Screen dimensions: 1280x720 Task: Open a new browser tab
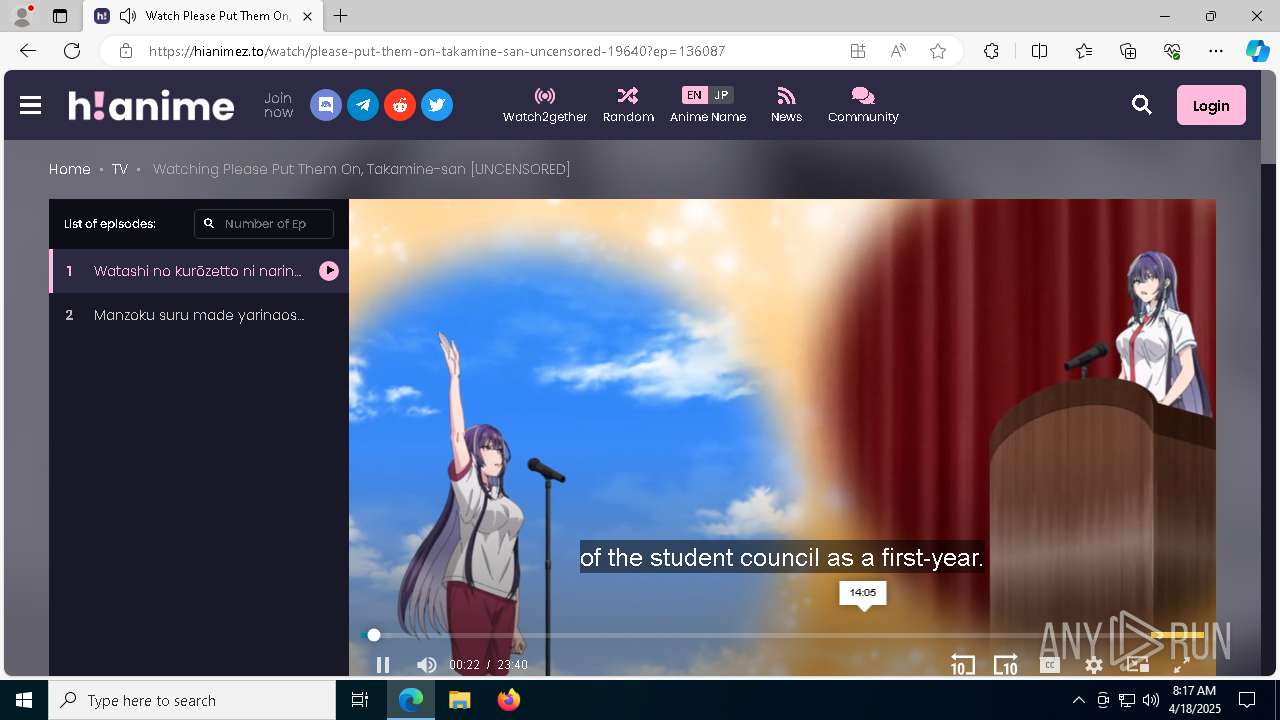[341, 16]
